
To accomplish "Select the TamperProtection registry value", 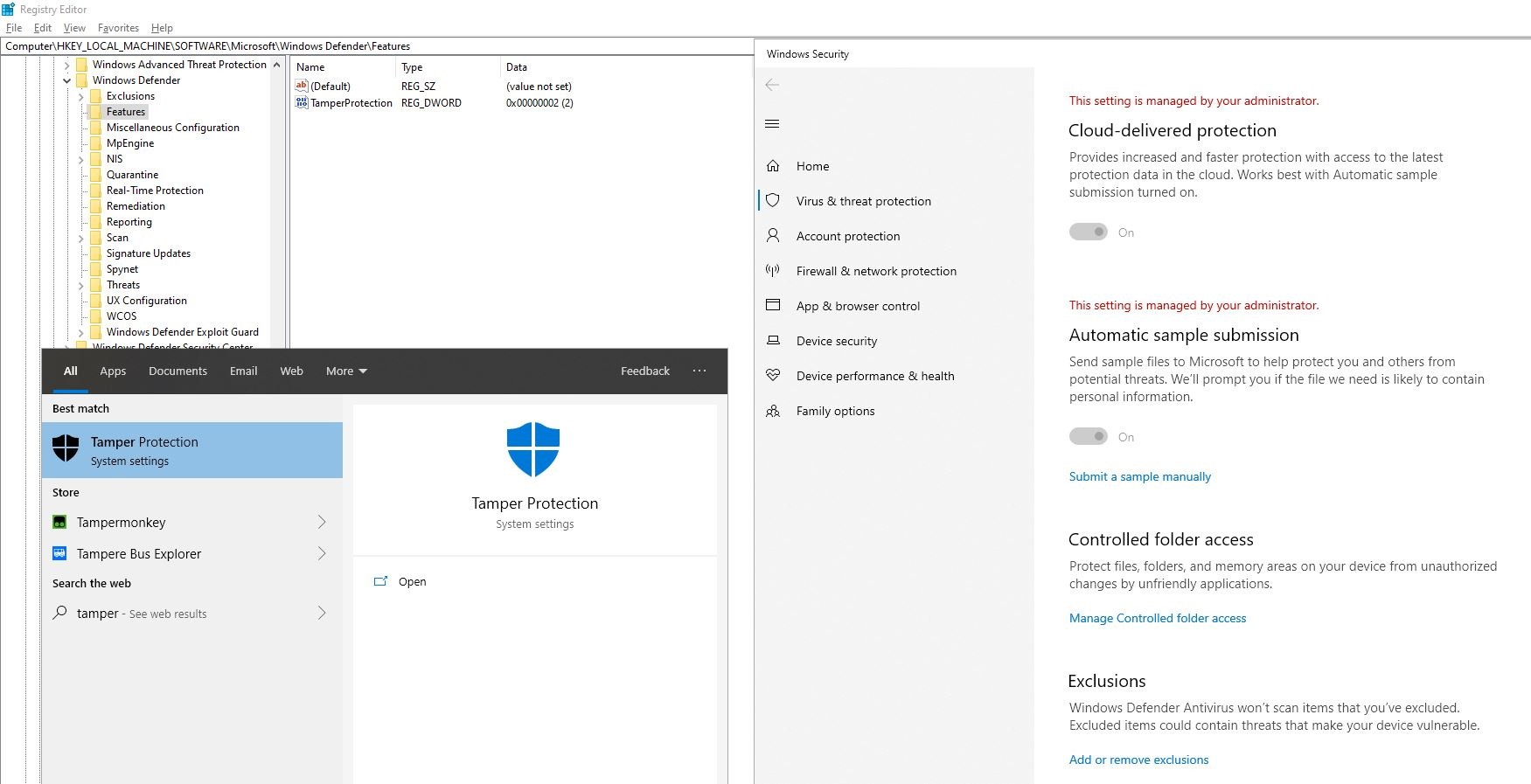I will (x=351, y=103).
